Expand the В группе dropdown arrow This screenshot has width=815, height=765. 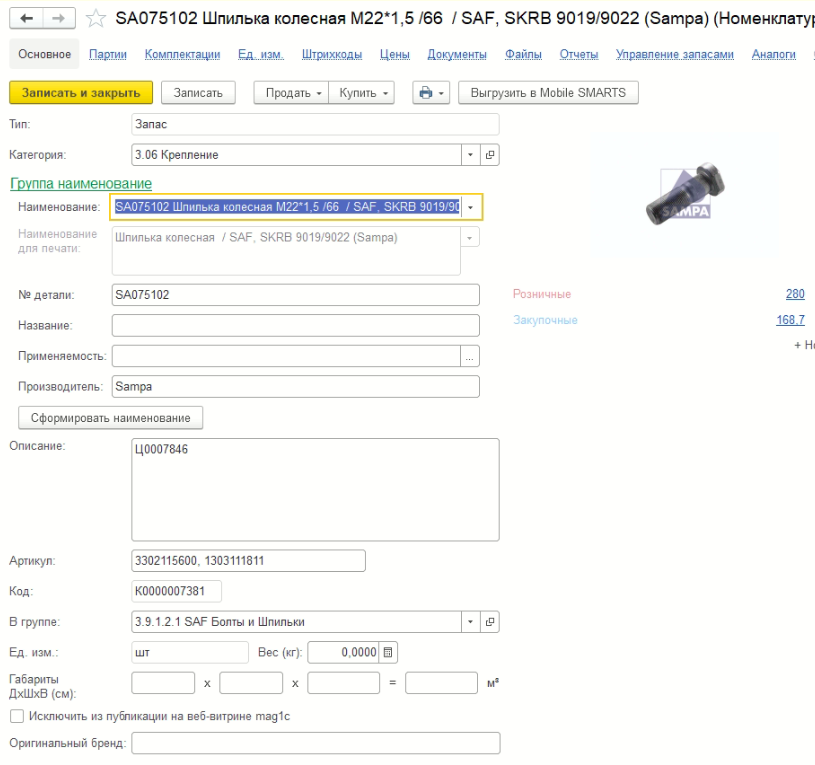[470, 622]
